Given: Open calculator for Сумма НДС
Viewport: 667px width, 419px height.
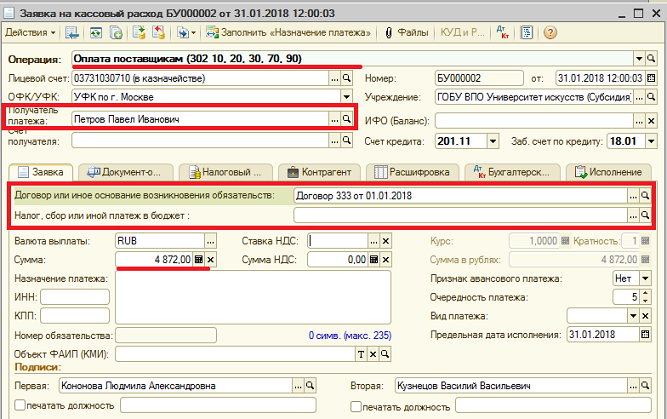Looking at the screenshot, I should pos(373,259).
